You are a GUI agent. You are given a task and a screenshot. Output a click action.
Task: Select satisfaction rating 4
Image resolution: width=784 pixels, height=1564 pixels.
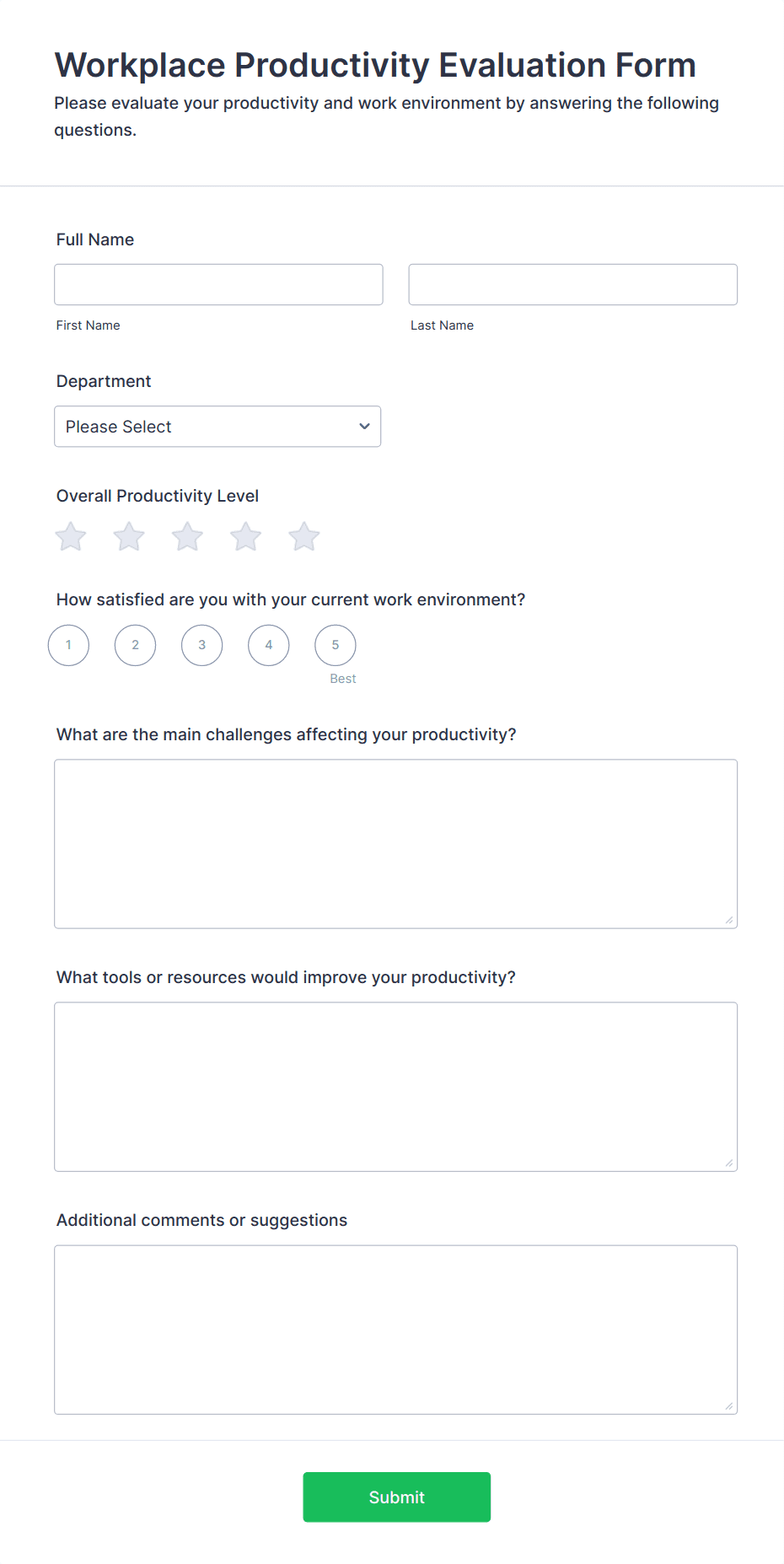pos(269,645)
